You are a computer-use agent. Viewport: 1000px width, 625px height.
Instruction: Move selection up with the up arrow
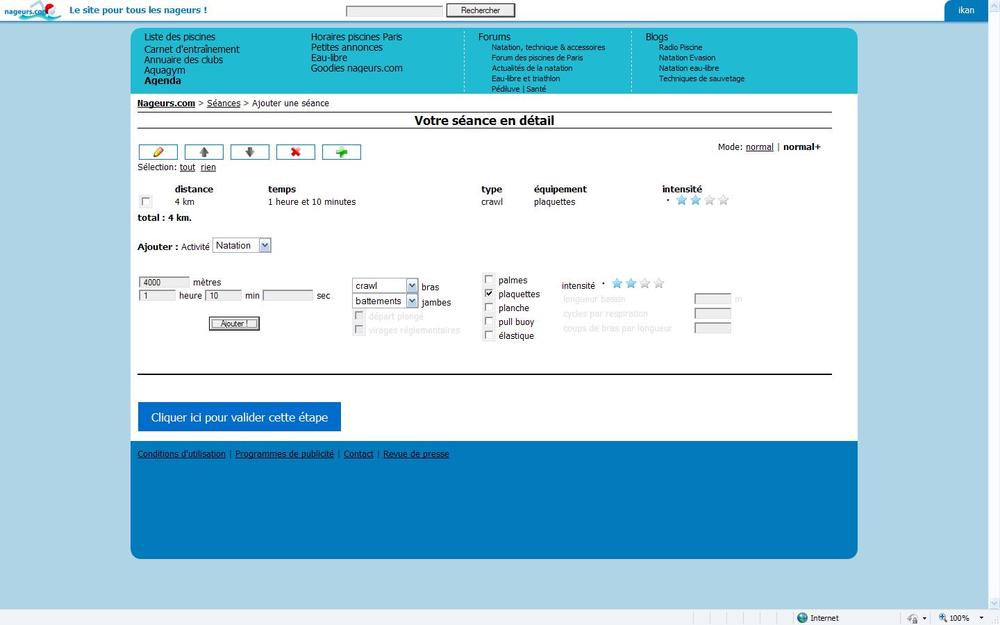pos(204,152)
